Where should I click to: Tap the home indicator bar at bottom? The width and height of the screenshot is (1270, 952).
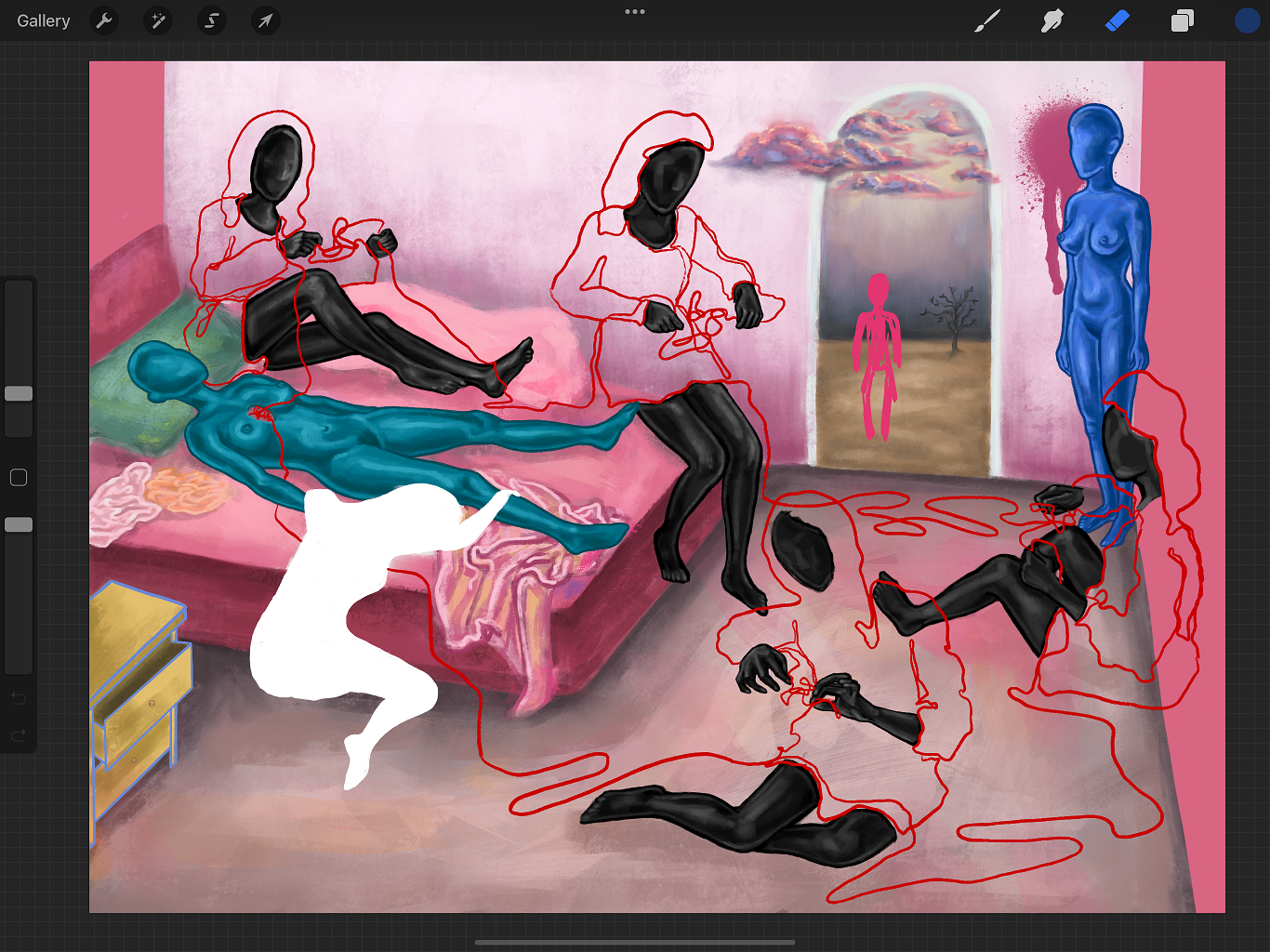[x=635, y=942]
